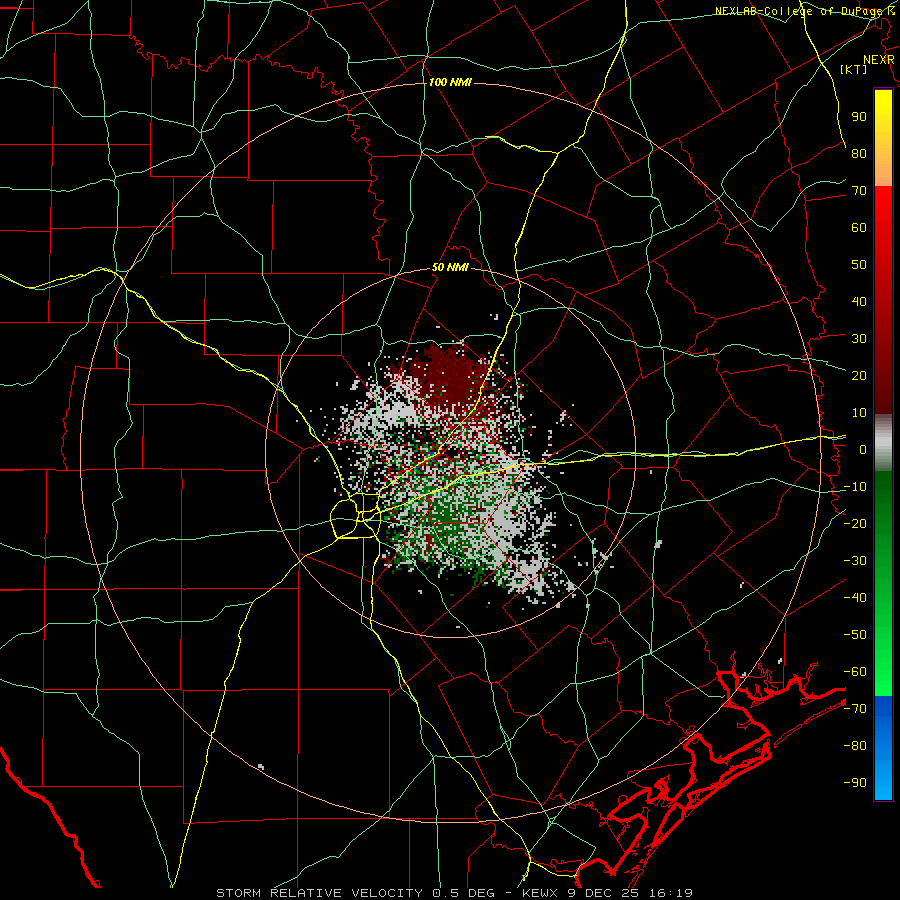
Task: Click the KT units label above color scale
Action: coord(854,69)
